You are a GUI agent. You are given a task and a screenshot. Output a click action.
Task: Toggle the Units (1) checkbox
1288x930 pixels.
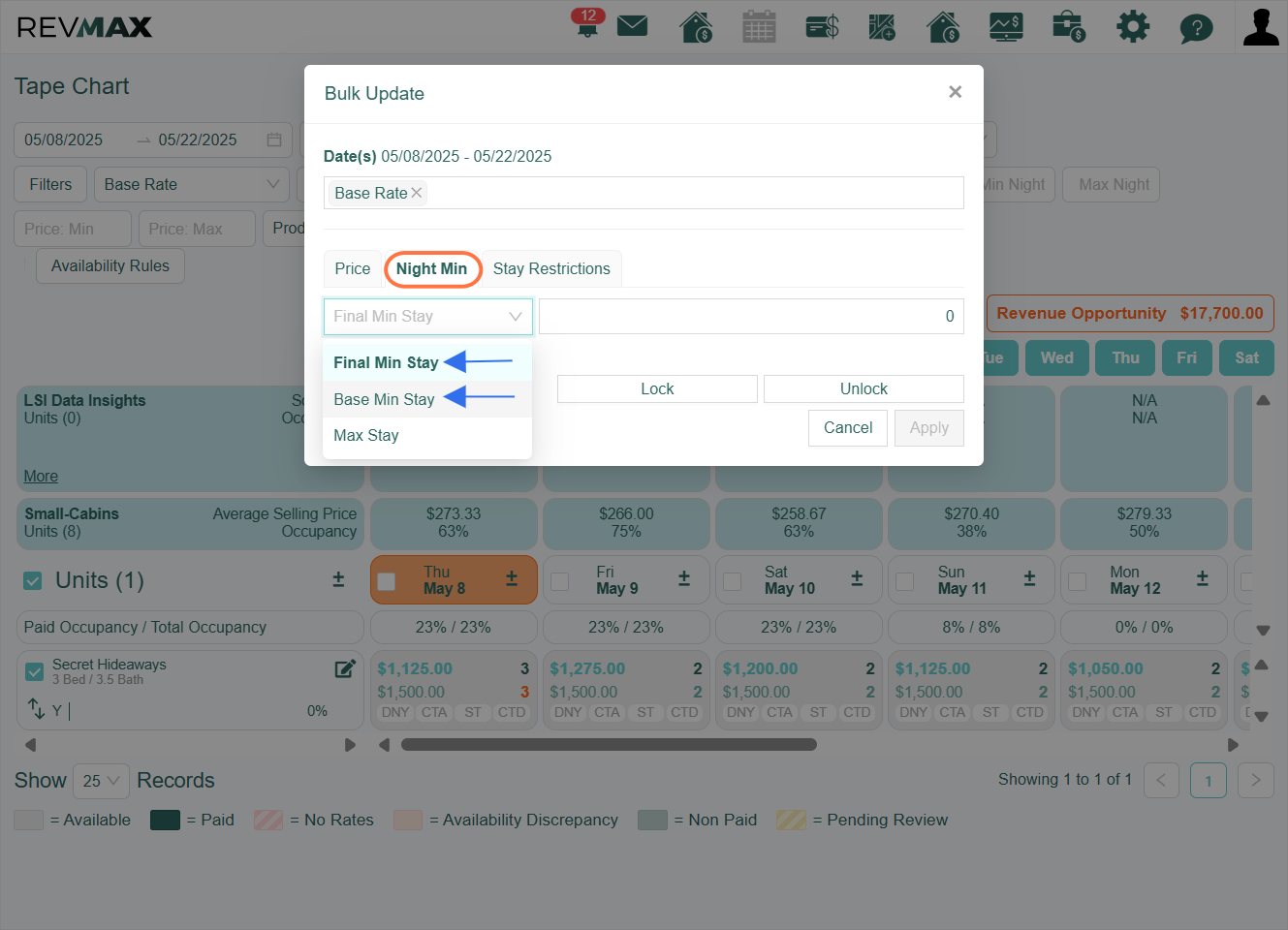click(x=33, y=580)
